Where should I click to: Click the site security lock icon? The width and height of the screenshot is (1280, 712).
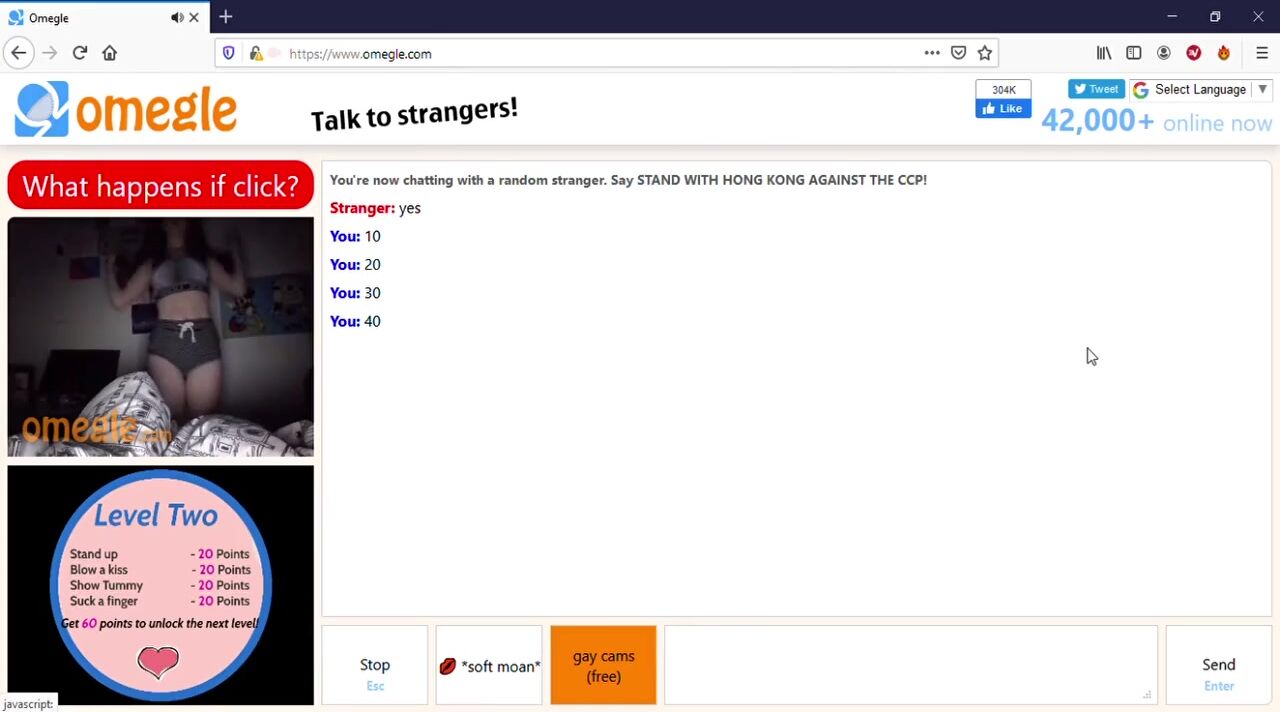coord(256,53)
